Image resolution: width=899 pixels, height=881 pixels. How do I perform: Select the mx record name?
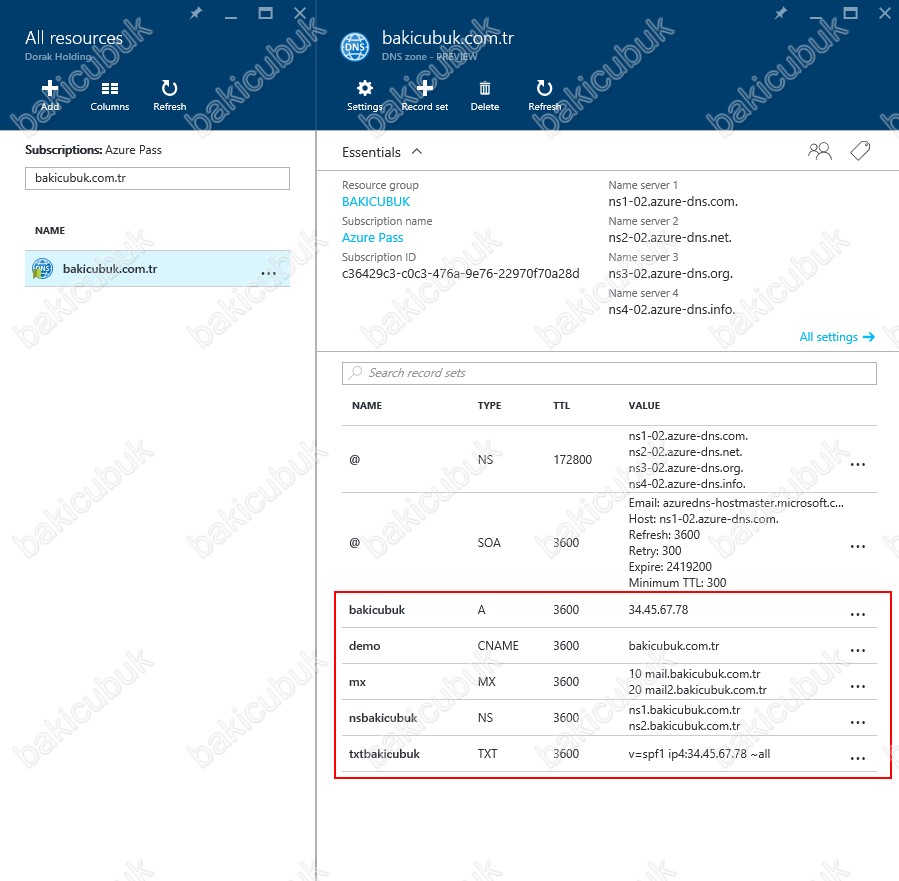tap(357, 682)
